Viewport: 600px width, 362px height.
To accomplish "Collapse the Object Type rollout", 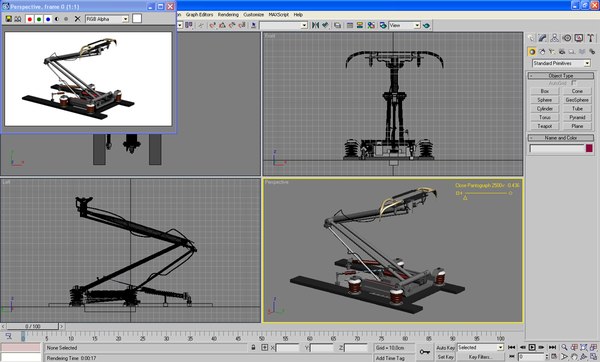I will [561, 75].
